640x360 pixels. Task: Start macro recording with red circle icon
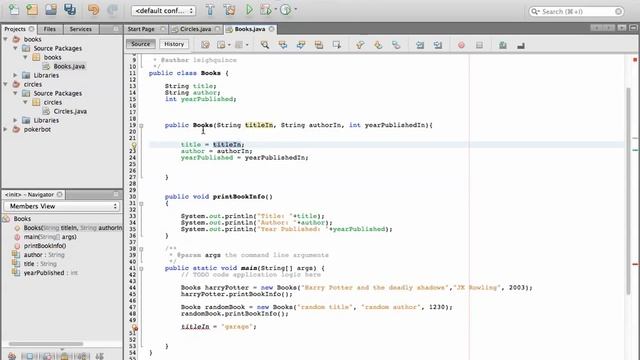(461, 45)
